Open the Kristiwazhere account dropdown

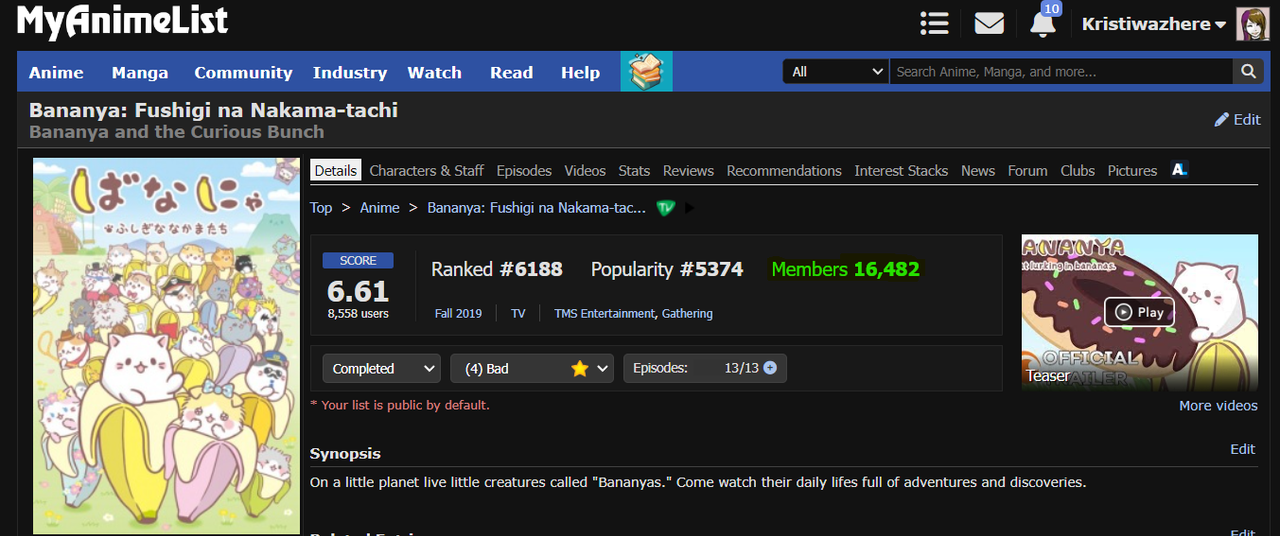coord(1154,24)
